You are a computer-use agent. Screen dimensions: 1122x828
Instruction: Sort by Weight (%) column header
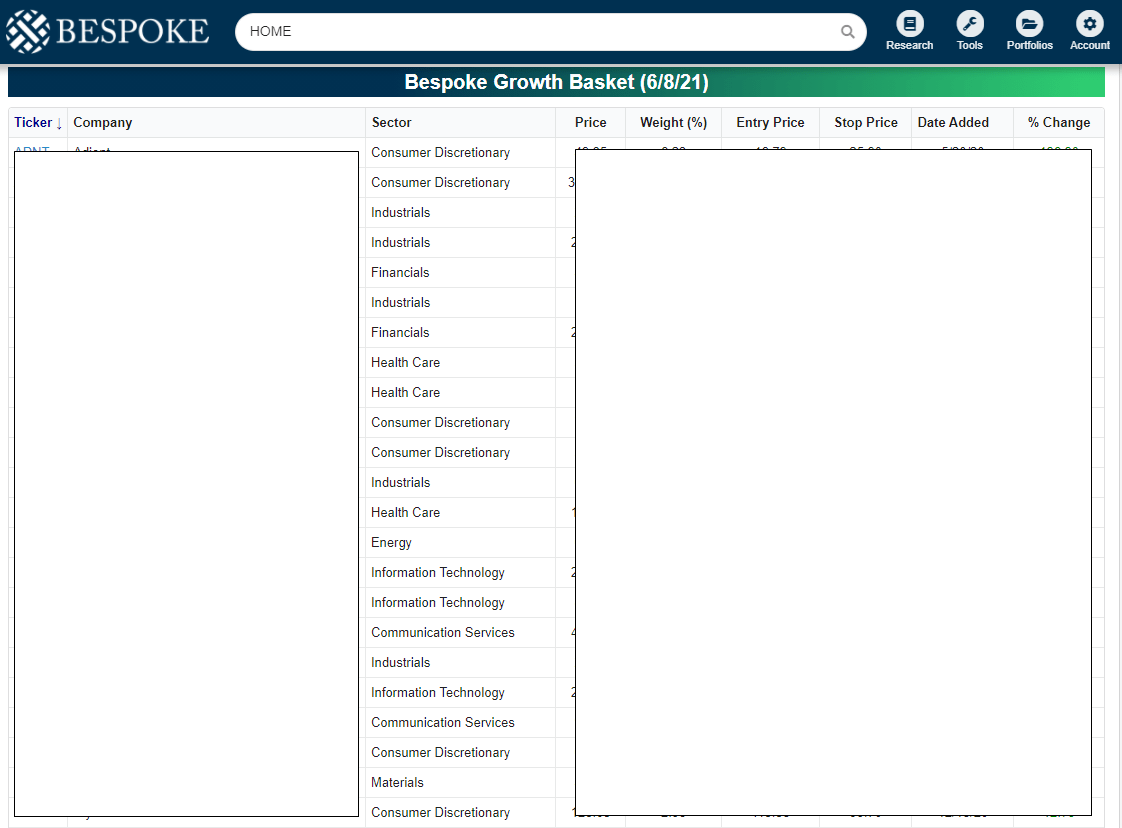[x=673, y=122]
